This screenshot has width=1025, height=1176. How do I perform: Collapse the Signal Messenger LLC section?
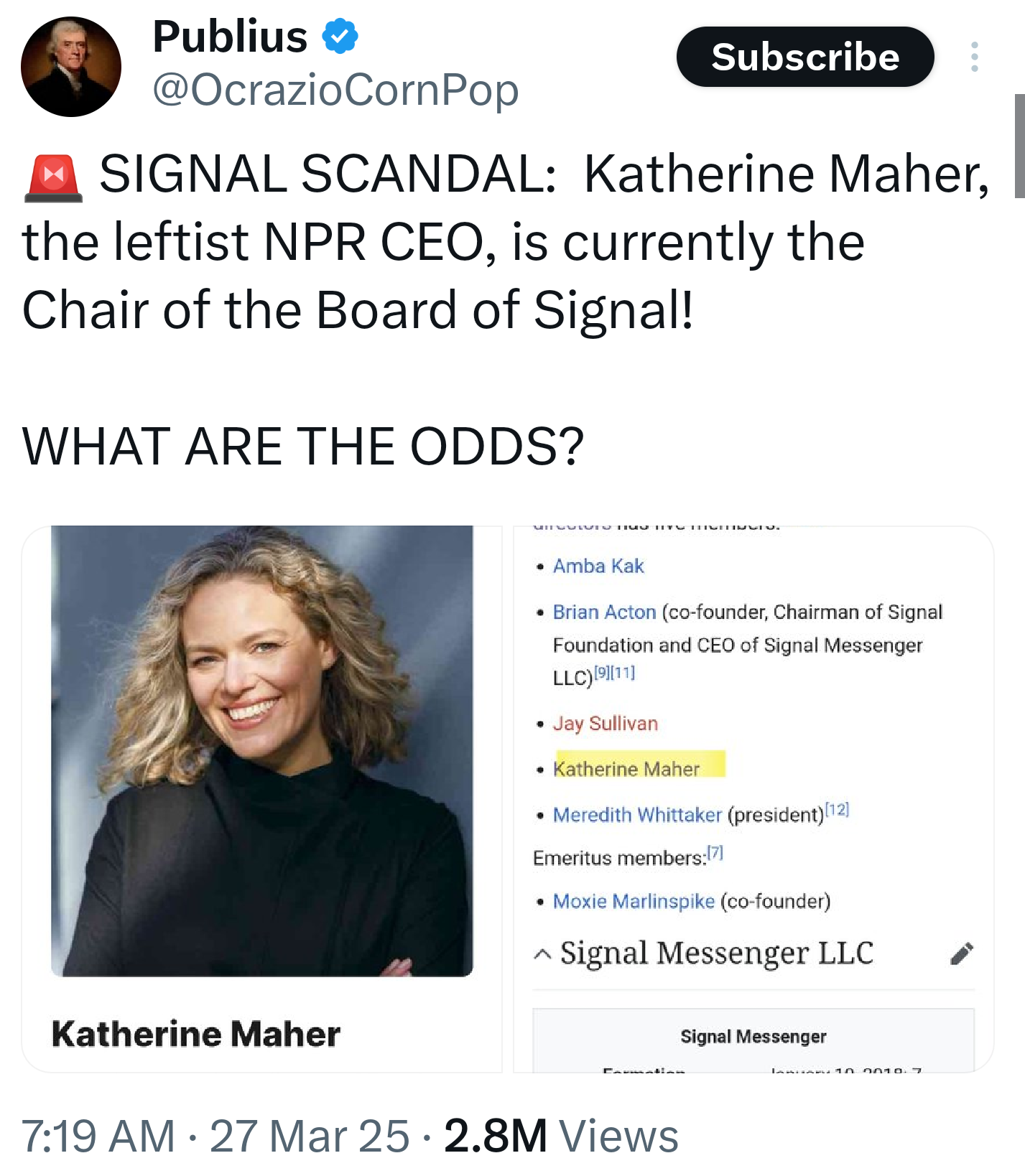[x=543, y=954]
